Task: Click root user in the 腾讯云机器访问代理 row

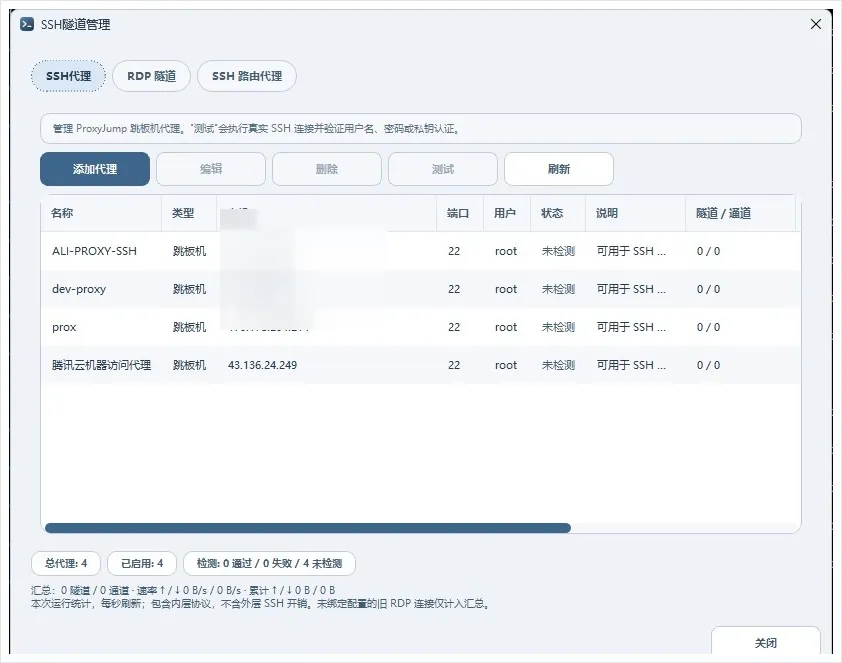Action: [506, 365]
